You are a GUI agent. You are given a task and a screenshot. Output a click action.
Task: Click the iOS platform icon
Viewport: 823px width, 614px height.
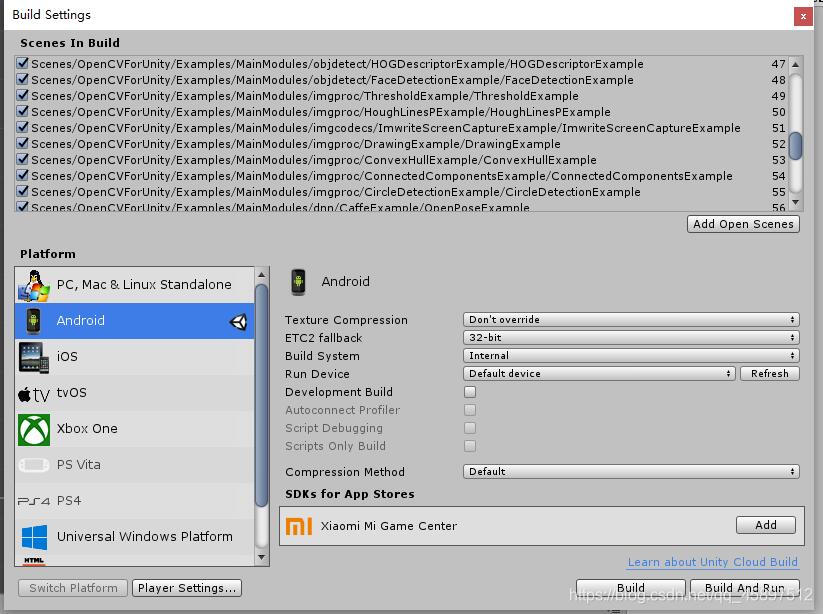tap(34, 357)
